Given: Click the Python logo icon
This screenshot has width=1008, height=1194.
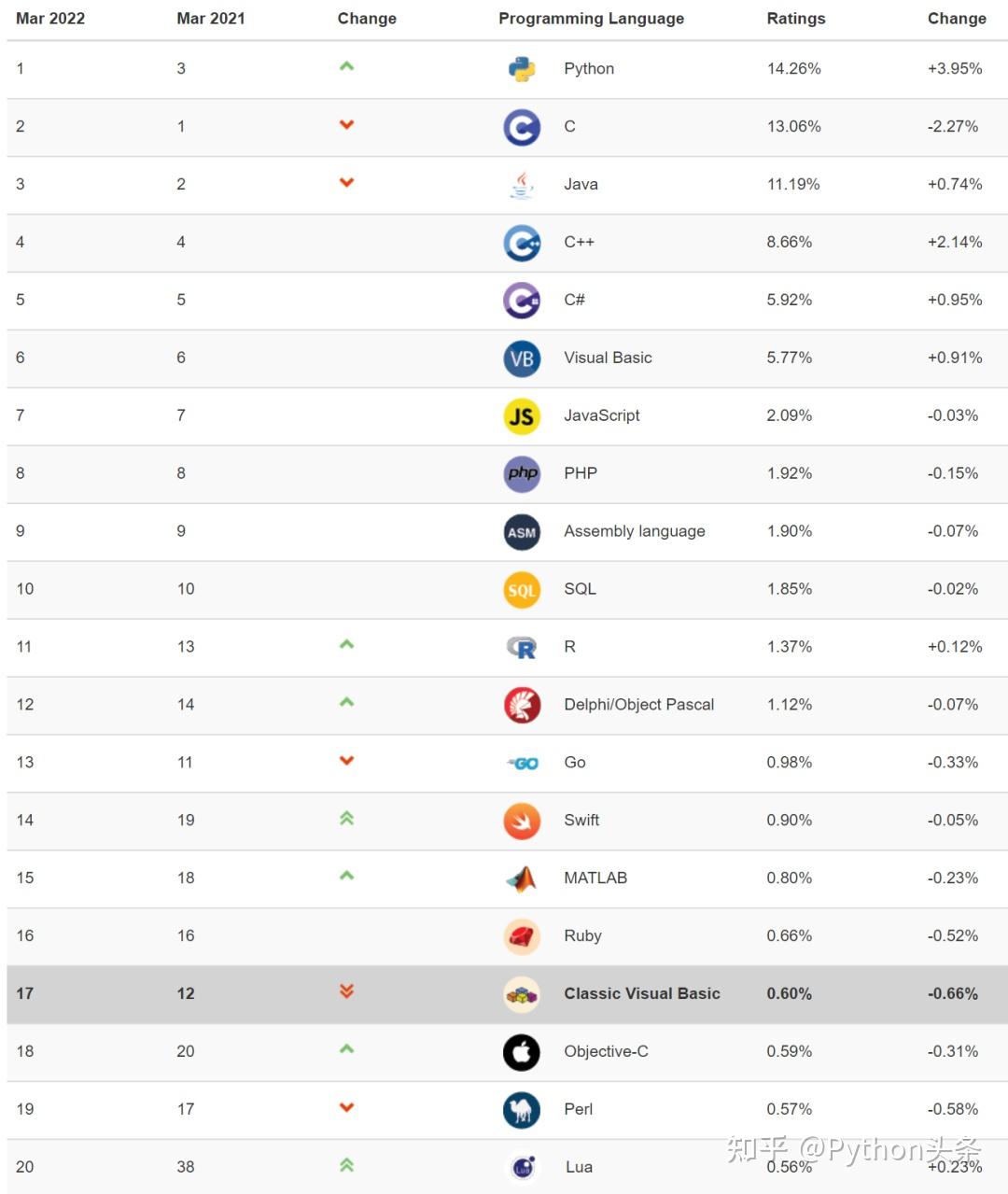Looking at the screenshot, I should pos(522,69).
